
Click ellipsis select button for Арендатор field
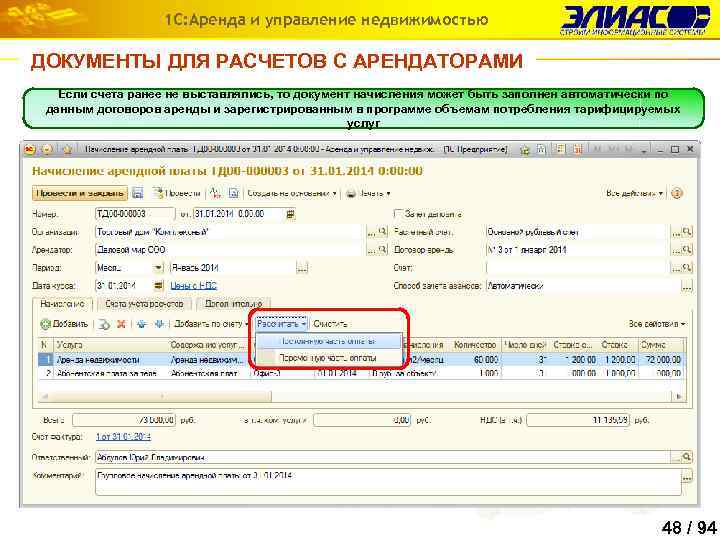[x=371, y=250]
